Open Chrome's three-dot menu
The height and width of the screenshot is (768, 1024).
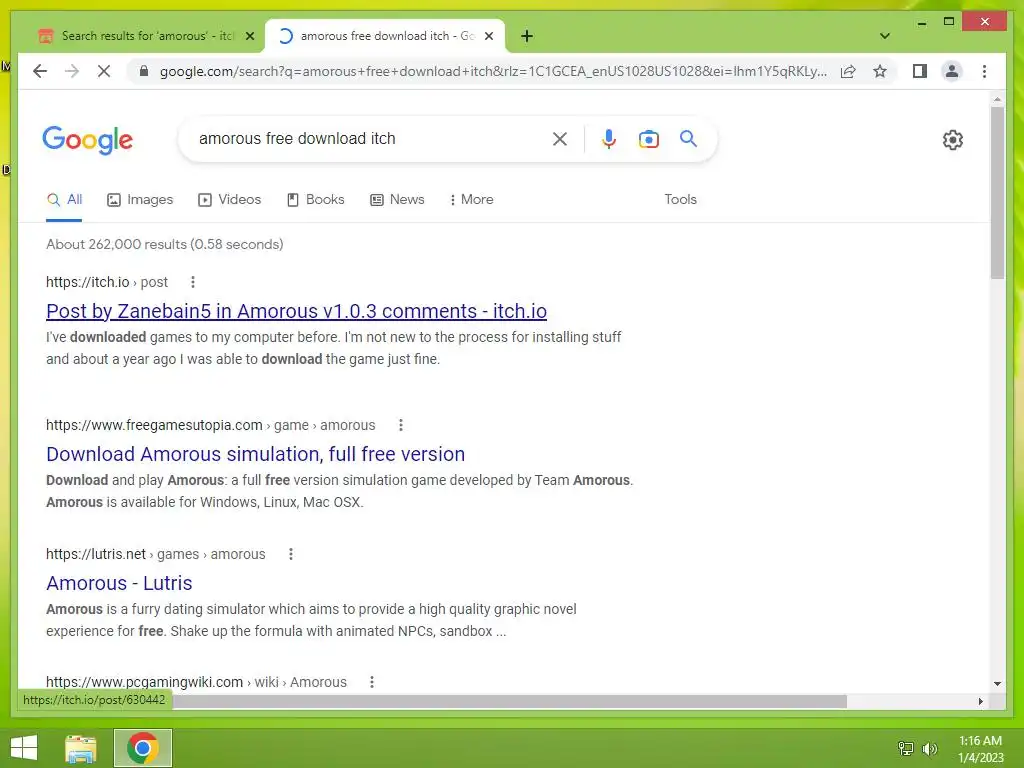click(x=984, y=71)
